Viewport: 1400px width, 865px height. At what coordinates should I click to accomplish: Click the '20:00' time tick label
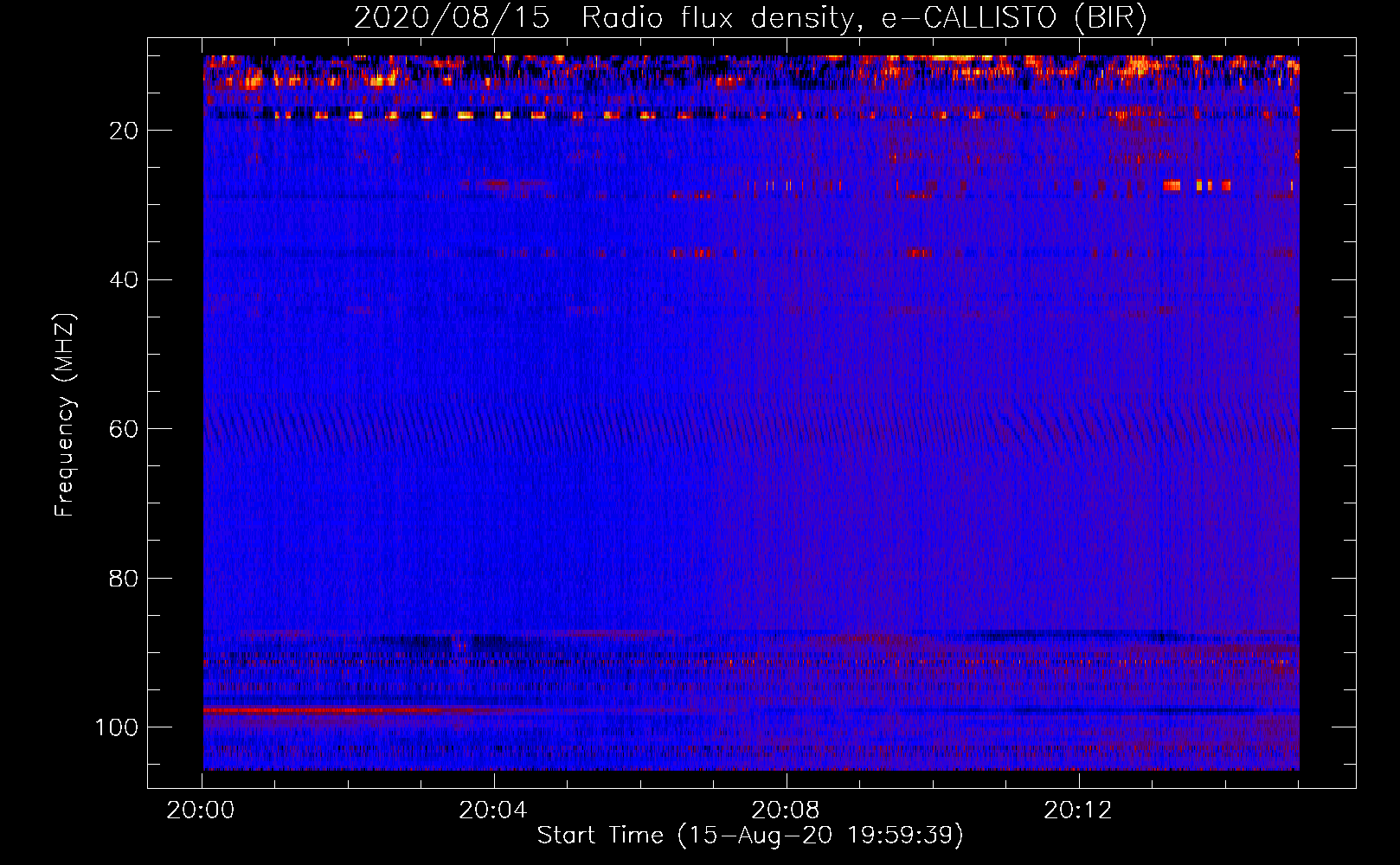tap(201, 811)
